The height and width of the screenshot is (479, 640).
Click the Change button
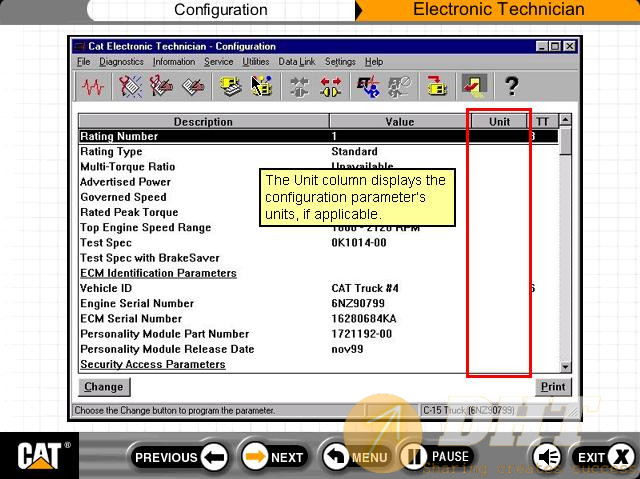click(x=104, y=387)
